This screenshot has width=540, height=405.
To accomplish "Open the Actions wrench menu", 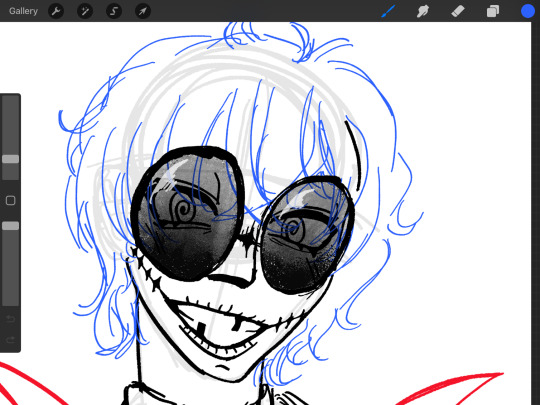I will point(56,11).
